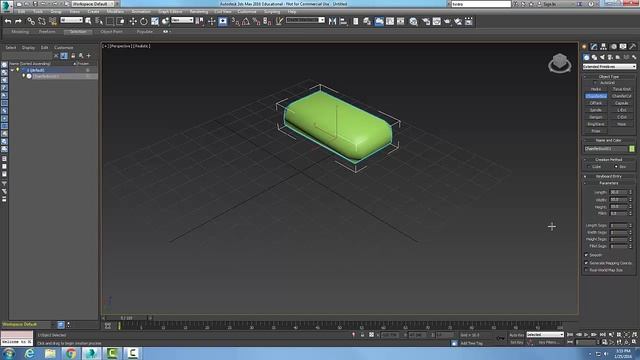Open the 3ds Max application menu logo

pos(6,6)
